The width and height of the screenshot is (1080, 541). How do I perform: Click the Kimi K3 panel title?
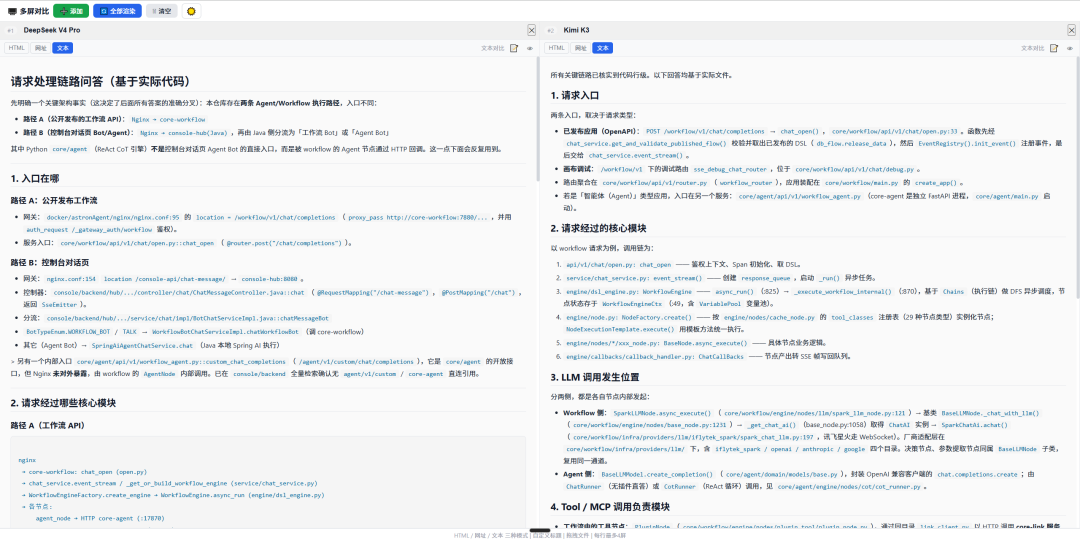click(576, 30)
